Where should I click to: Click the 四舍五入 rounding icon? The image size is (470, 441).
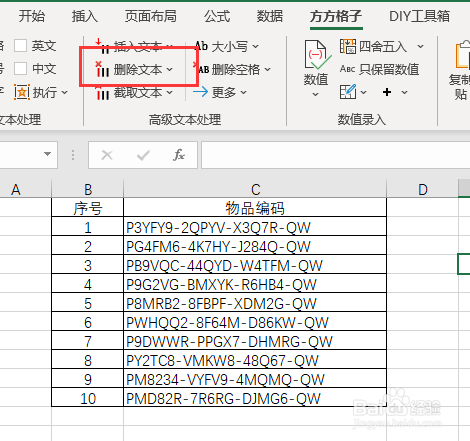click(x=348, y=46)
